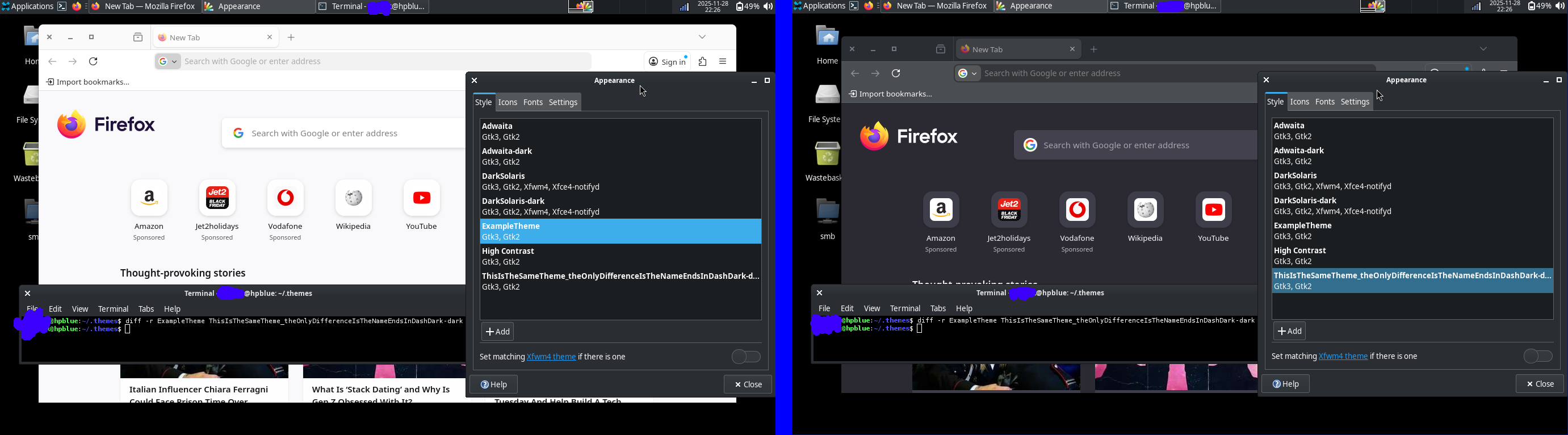Click Import bookmarks in dark Firefox toolbar
This screenshot has width=1568, height=435.
tap(891, 94)
